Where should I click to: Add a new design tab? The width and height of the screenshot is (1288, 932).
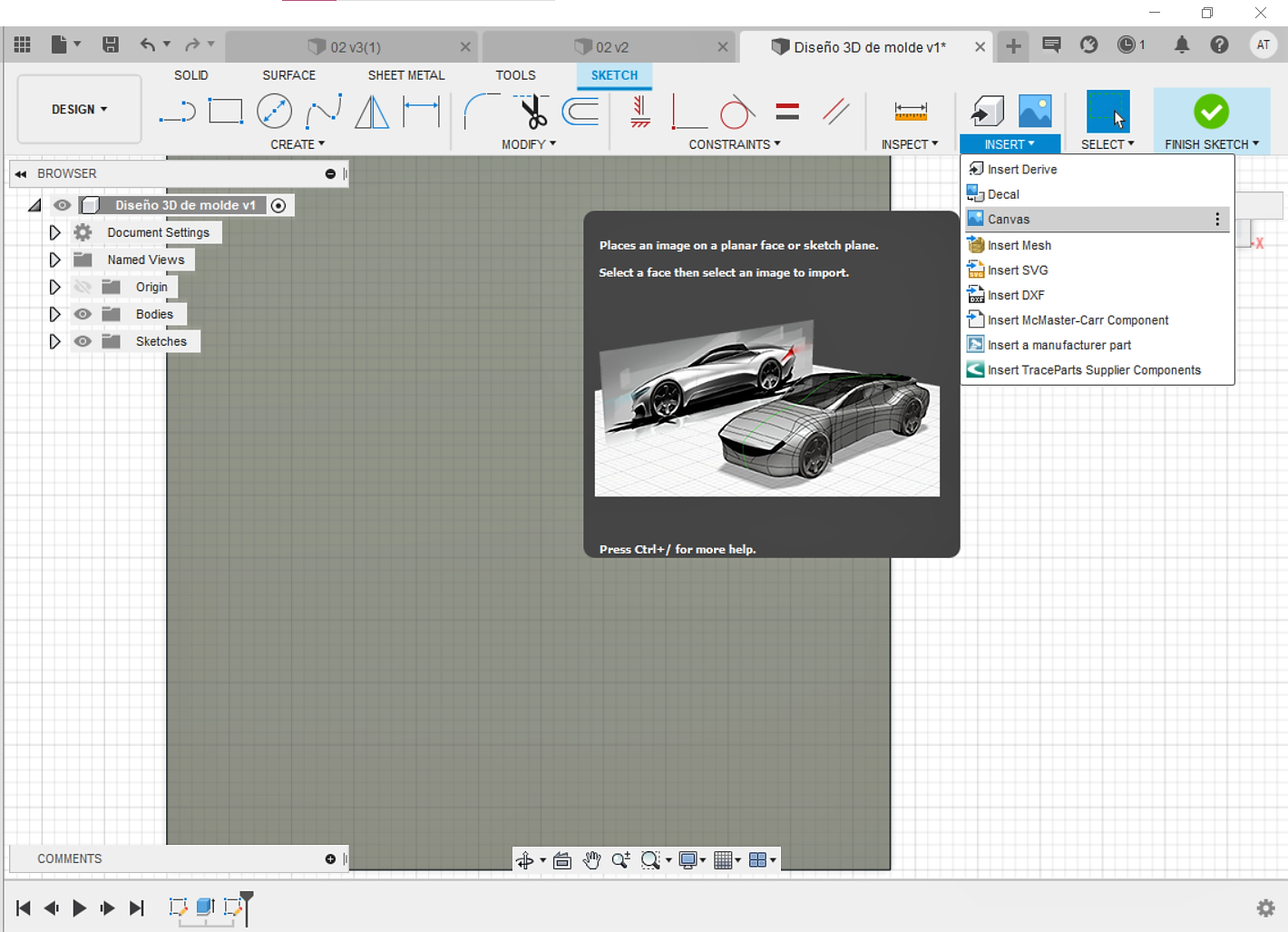point(1013,45)
